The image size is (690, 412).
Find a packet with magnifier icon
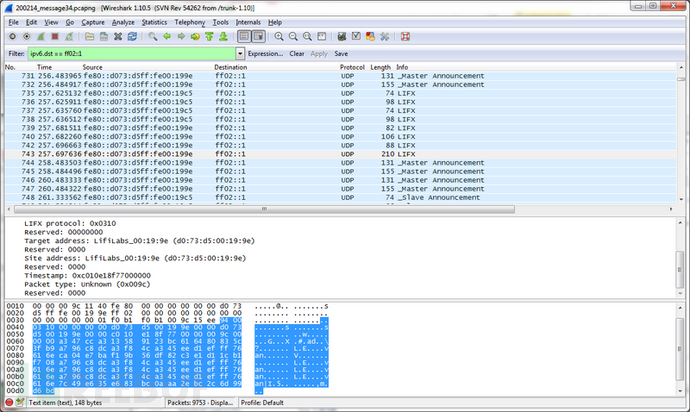click(152, 37)
